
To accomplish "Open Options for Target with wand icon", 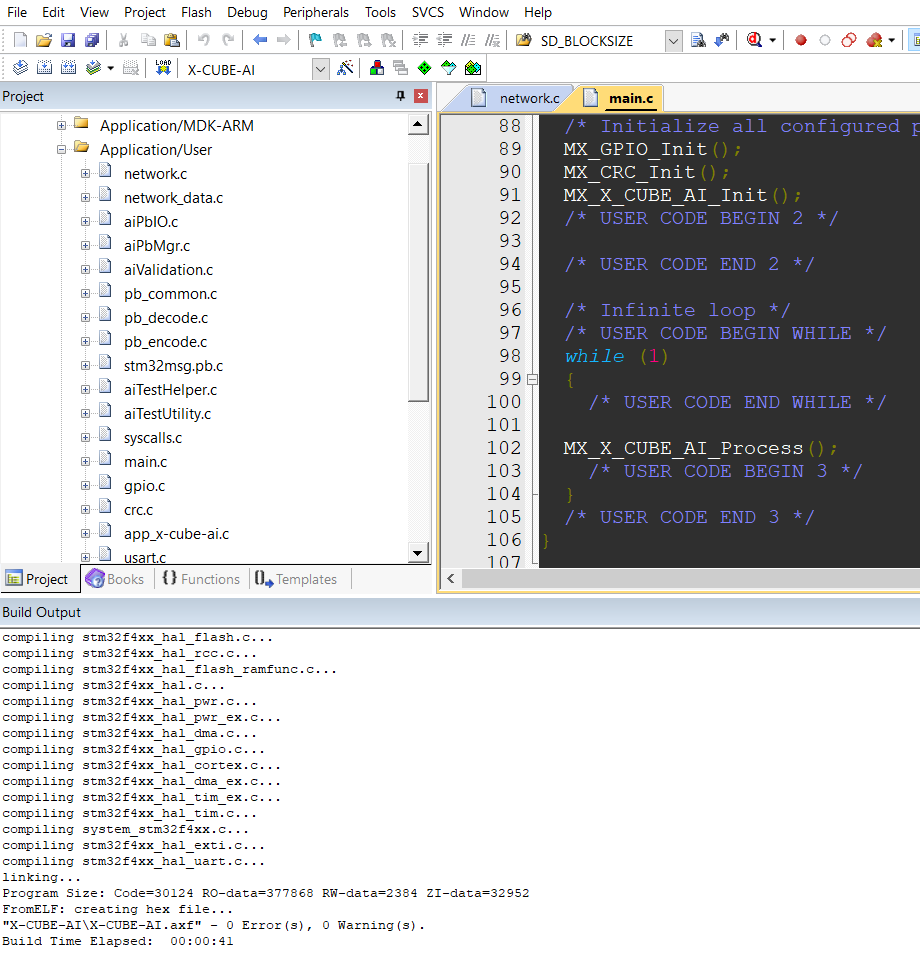I will (x=346, y=67).
